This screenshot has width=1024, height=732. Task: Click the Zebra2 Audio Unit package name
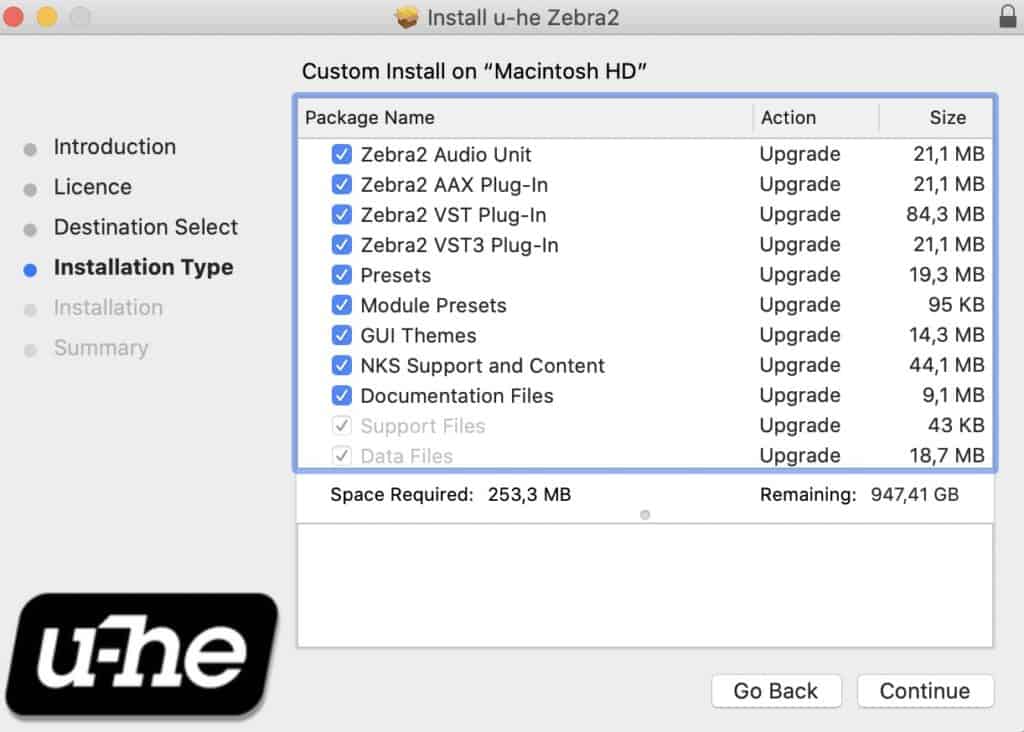[446, 154]
